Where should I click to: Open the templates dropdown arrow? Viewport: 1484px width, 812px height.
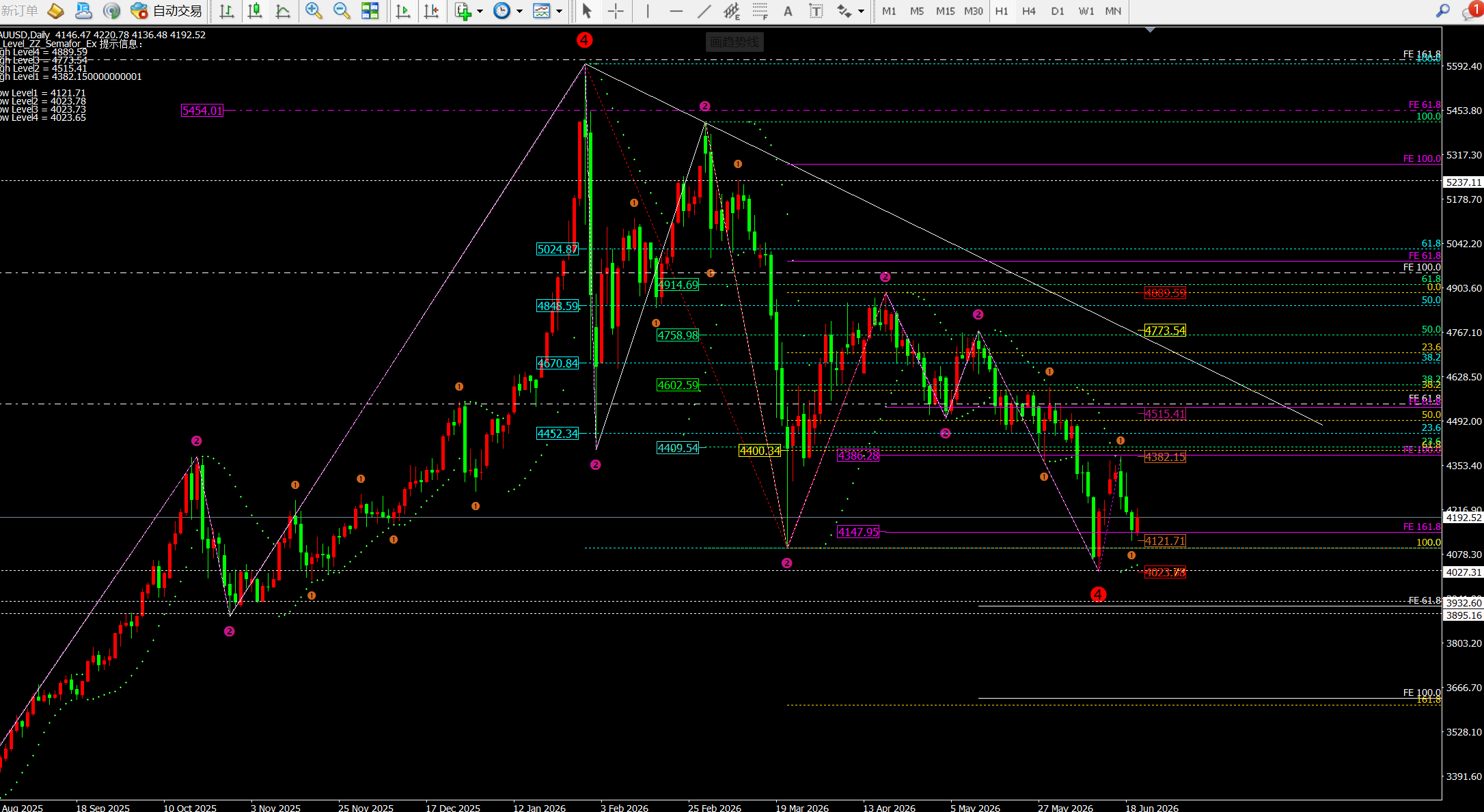pyautogui.click(x=559, y=11)
